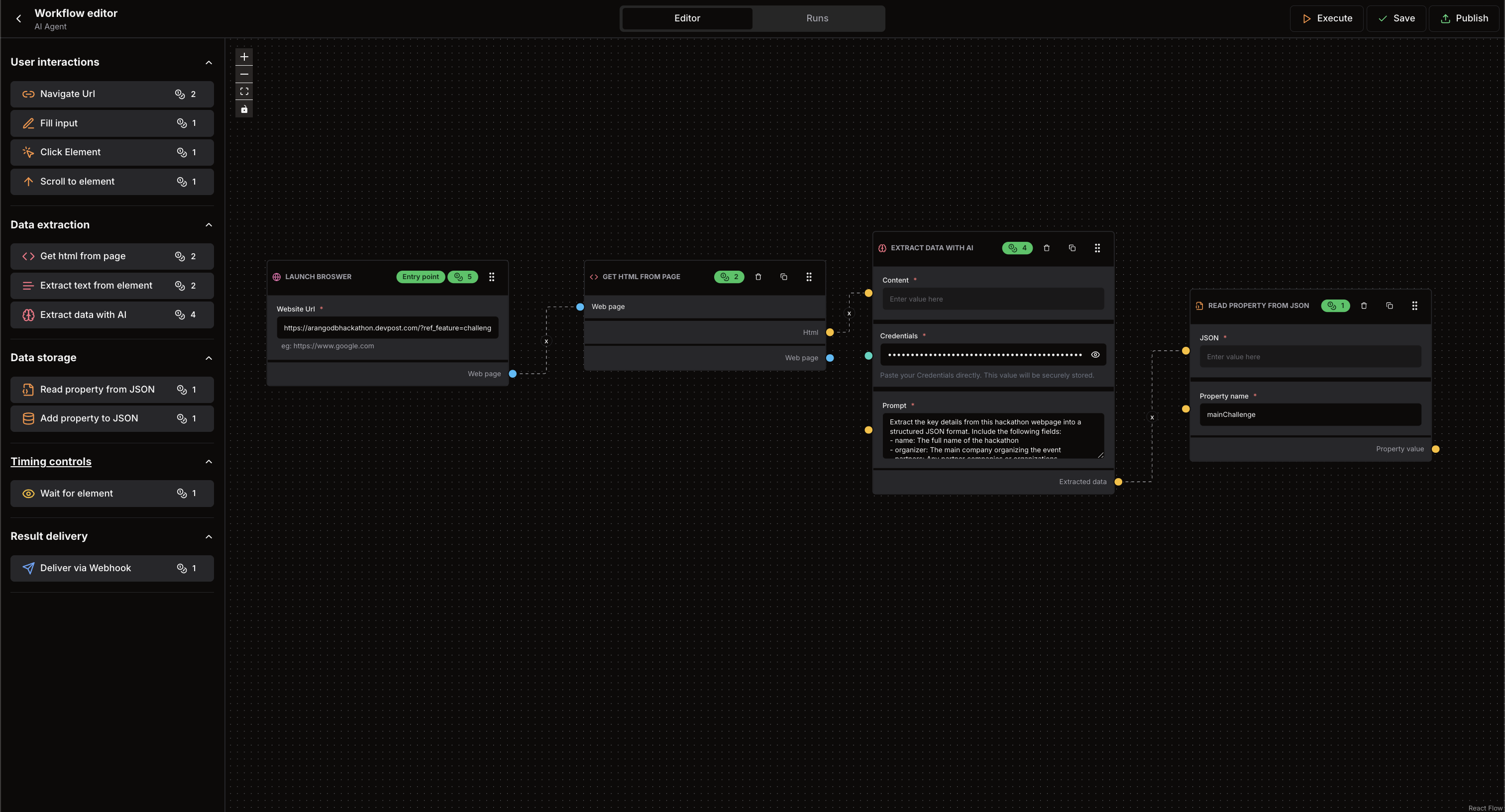Click trash icon on Read Property From JSON
This screenshot has height=812, width=1505.
[x=1364, y=305]
